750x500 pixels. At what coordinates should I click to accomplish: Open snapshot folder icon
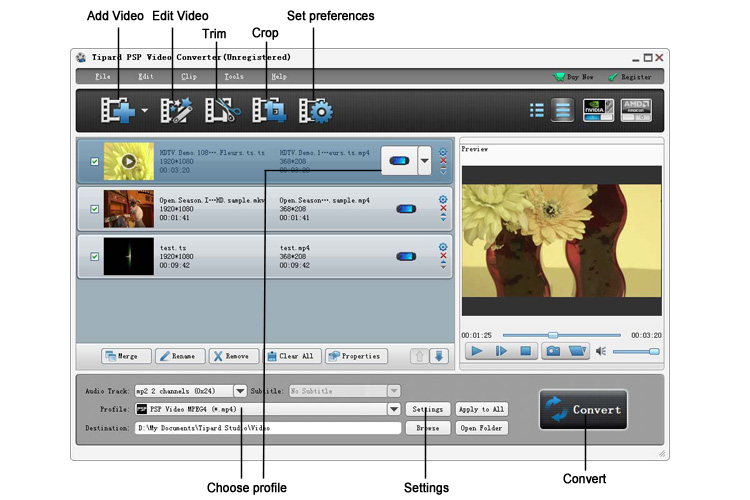click(x=577, y=352)
